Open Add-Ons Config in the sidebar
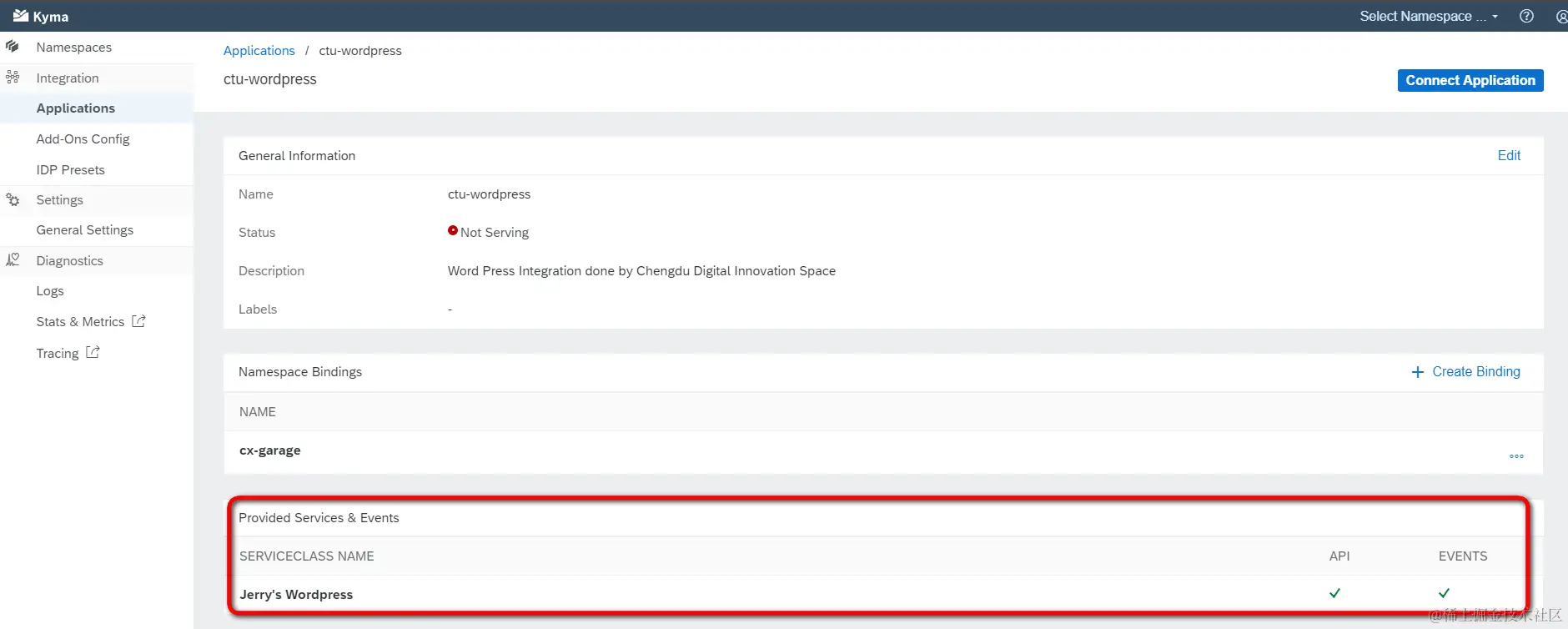The height and width of the screenshot is (629, 1568). coord(83,139)
